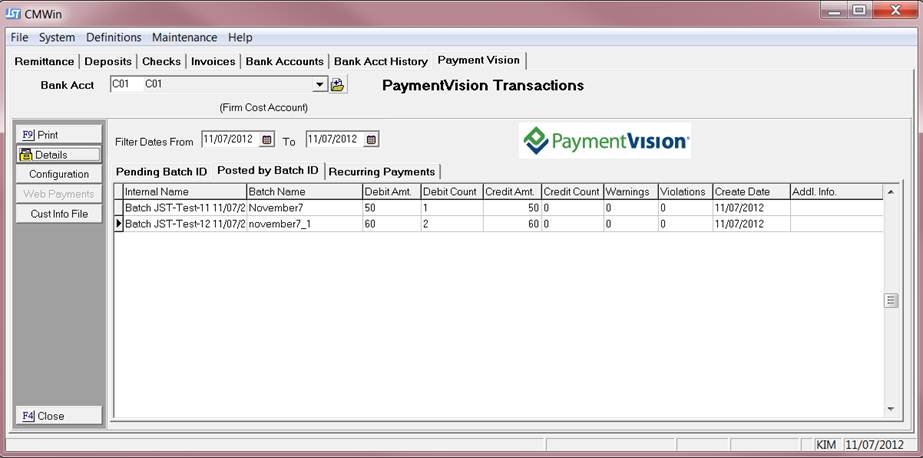Switch to the Remittance tab

click(44, 61)
